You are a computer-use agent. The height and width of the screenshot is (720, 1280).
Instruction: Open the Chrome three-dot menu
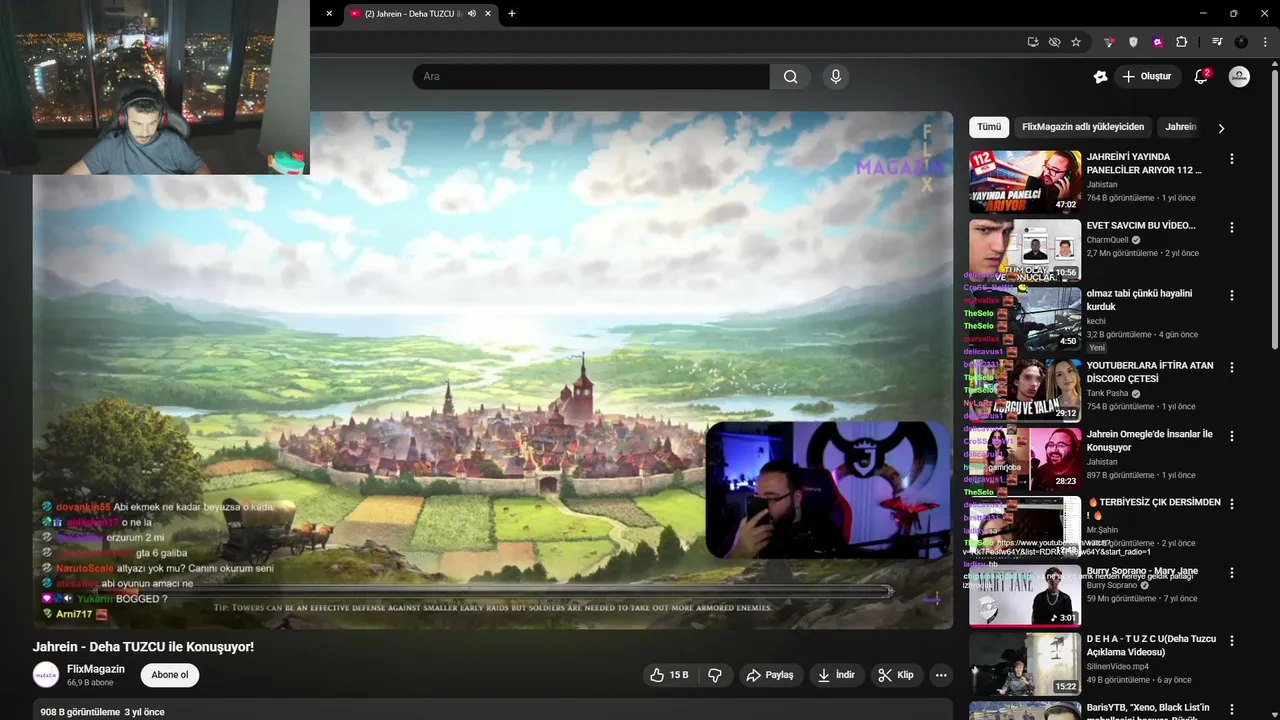point(1266,42)
